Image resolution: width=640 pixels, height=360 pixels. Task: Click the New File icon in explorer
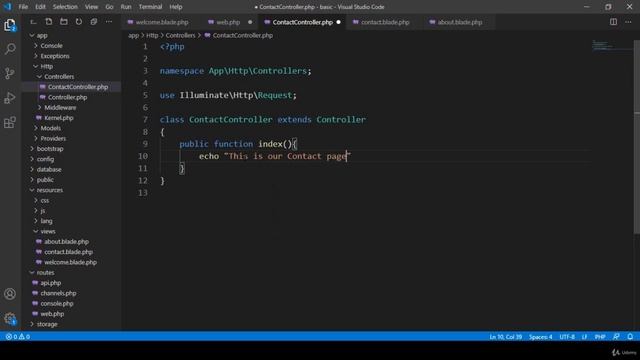click(49, 22)
